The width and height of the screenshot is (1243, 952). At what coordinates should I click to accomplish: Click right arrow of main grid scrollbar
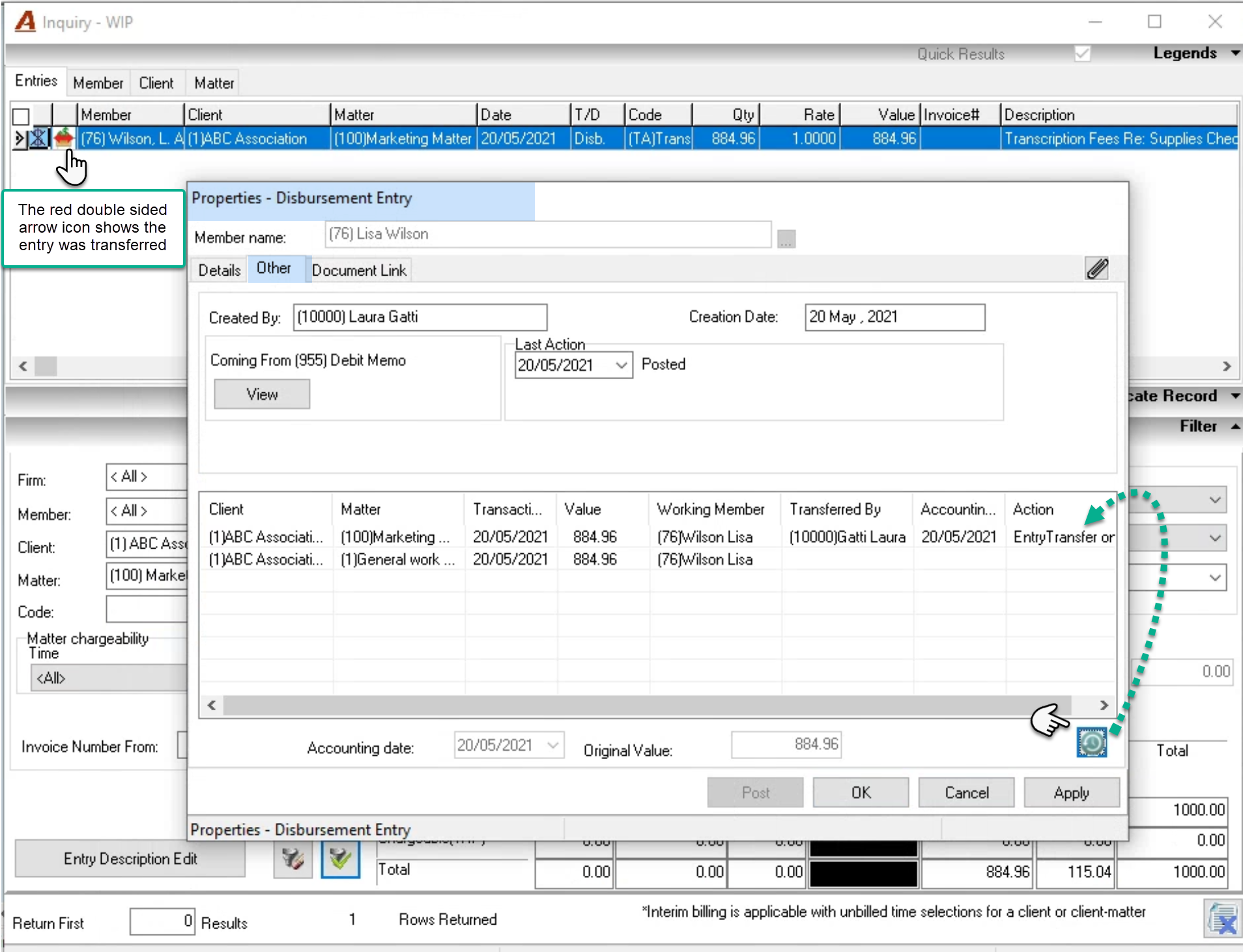1227,366
